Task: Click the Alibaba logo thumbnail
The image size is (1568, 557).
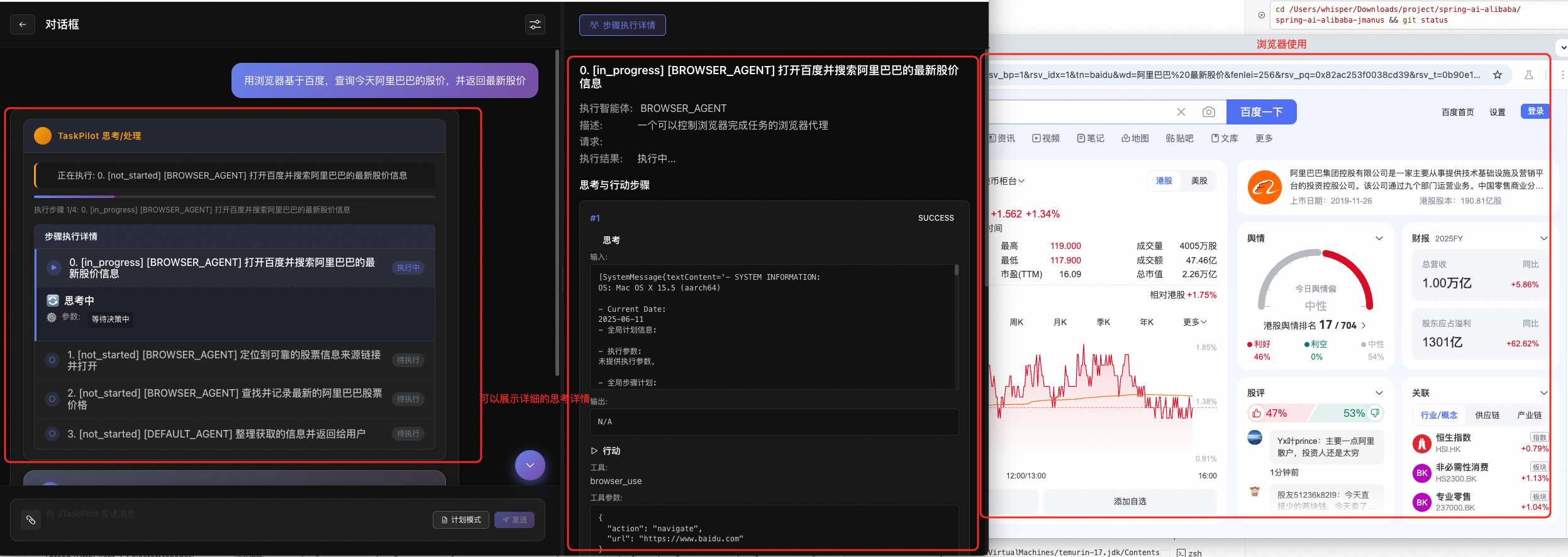Action: point(1265,187)
